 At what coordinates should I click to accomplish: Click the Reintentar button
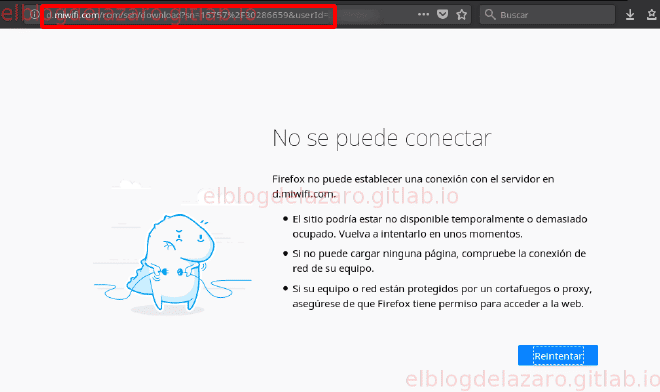tap(558, 355)
